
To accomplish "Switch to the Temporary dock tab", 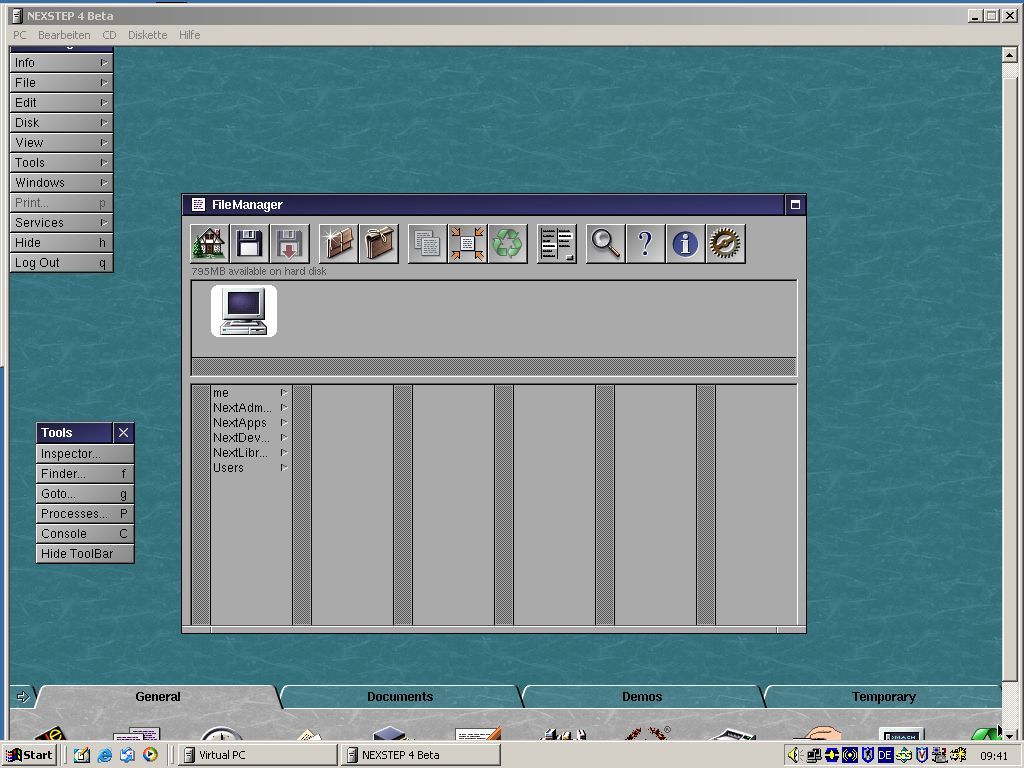I will click(883, 697).
